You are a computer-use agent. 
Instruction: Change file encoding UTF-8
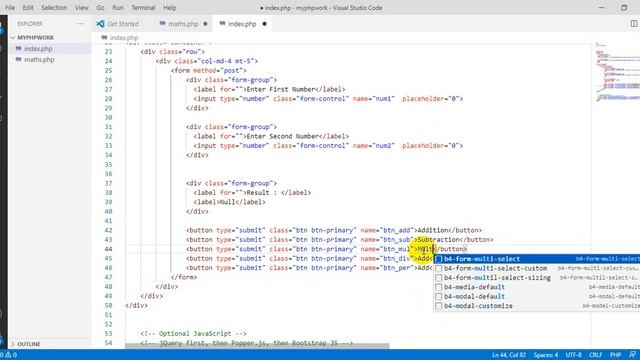click(x=573, y=355)
